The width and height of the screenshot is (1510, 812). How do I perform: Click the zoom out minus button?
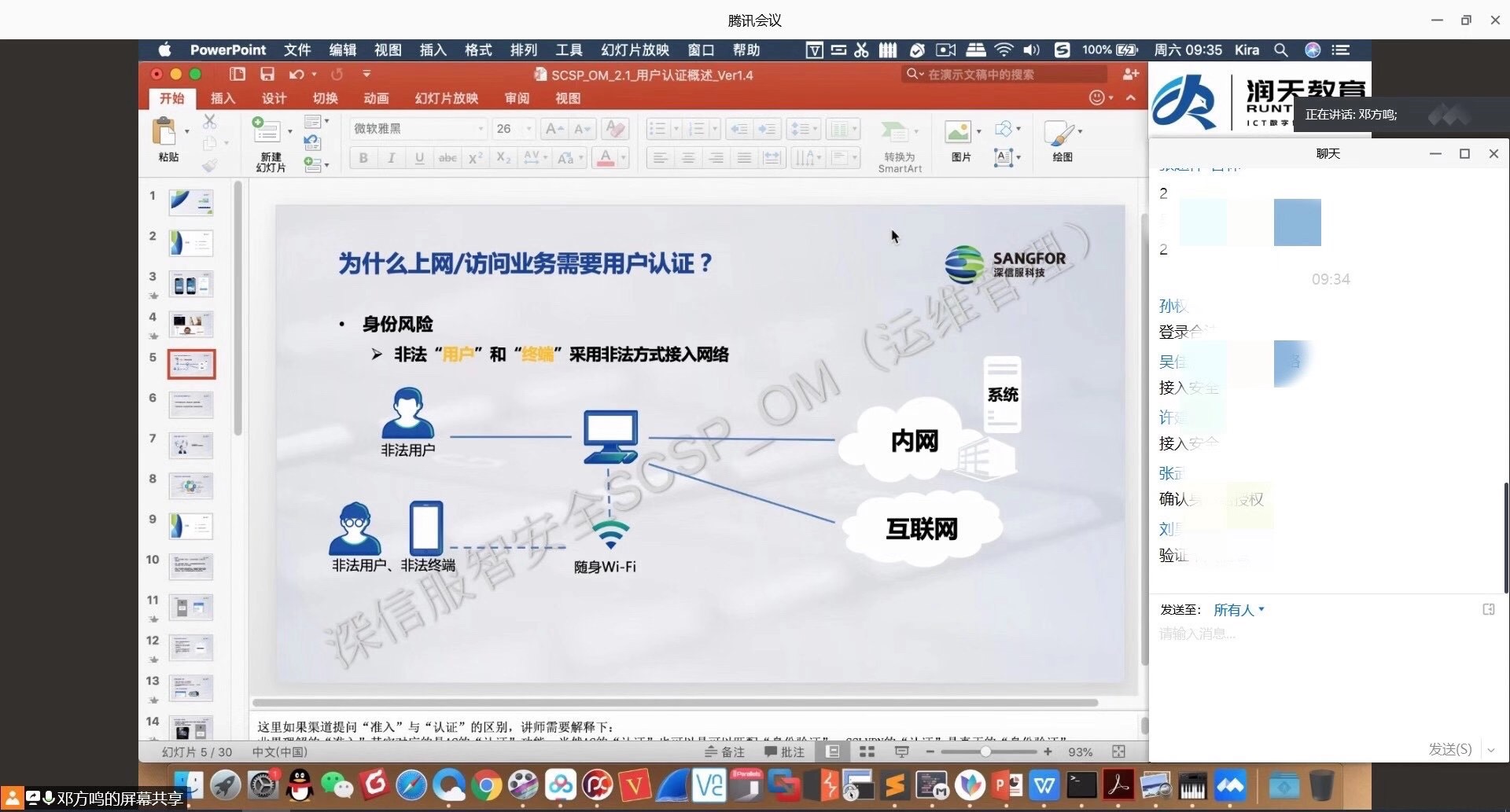pyautogui.click(x=930, y=752)
